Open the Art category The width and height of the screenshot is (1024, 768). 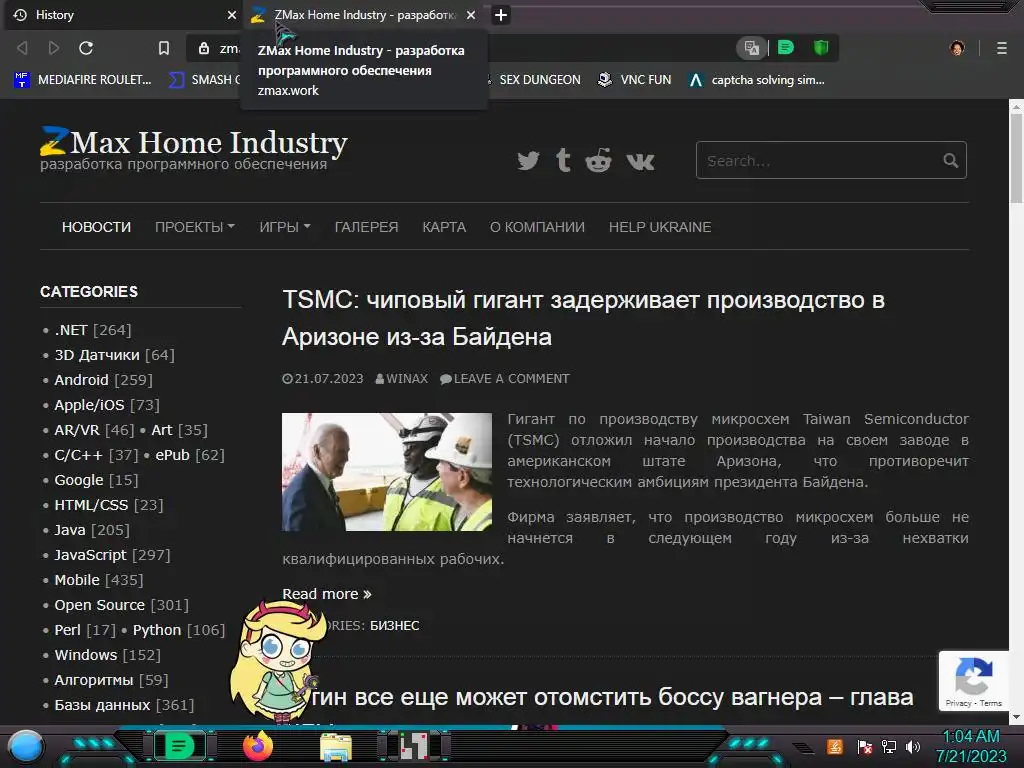point(162,430)
